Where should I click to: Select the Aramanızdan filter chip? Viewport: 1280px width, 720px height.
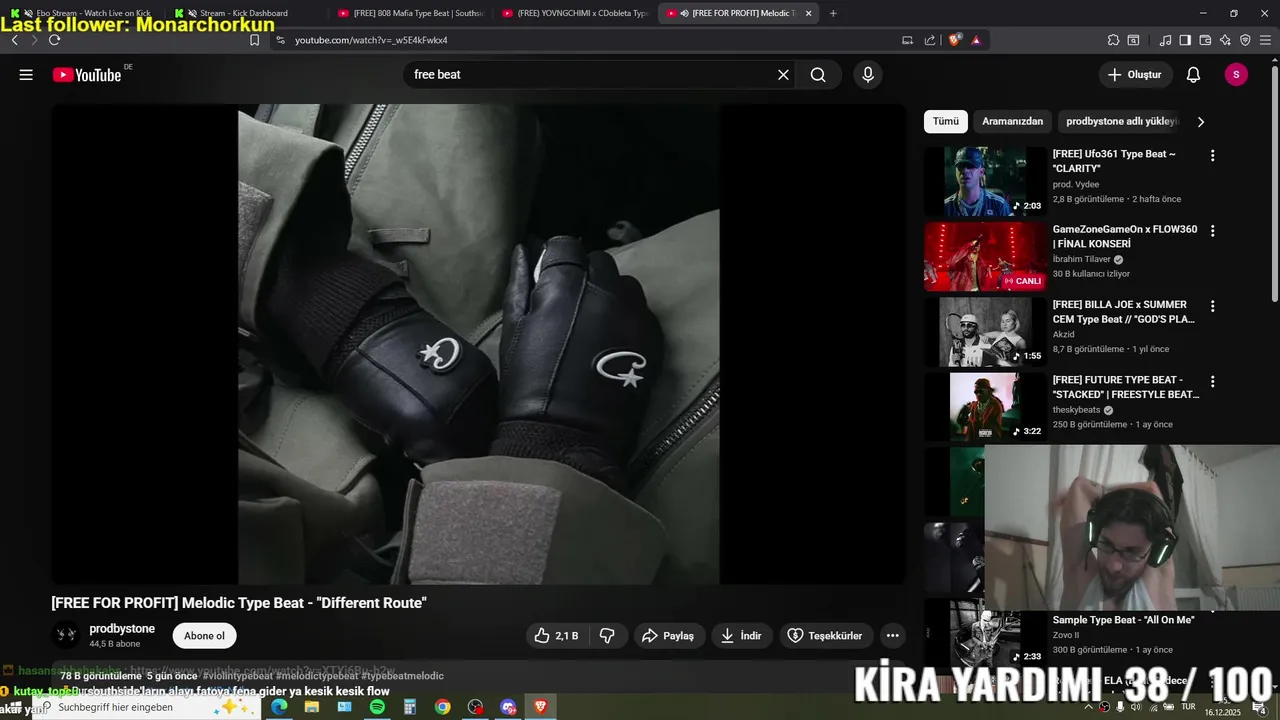click(x=1012, y=121)
